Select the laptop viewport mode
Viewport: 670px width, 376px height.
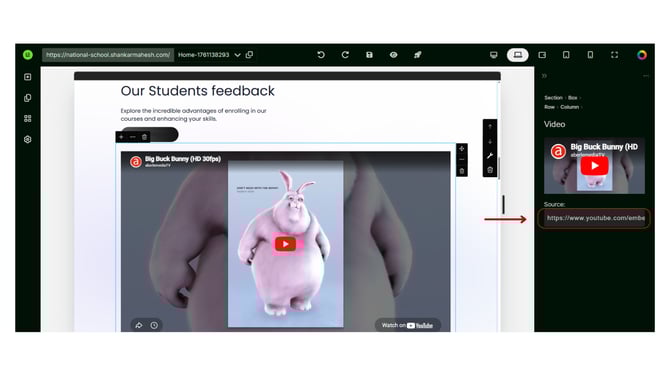coord(517,55)
